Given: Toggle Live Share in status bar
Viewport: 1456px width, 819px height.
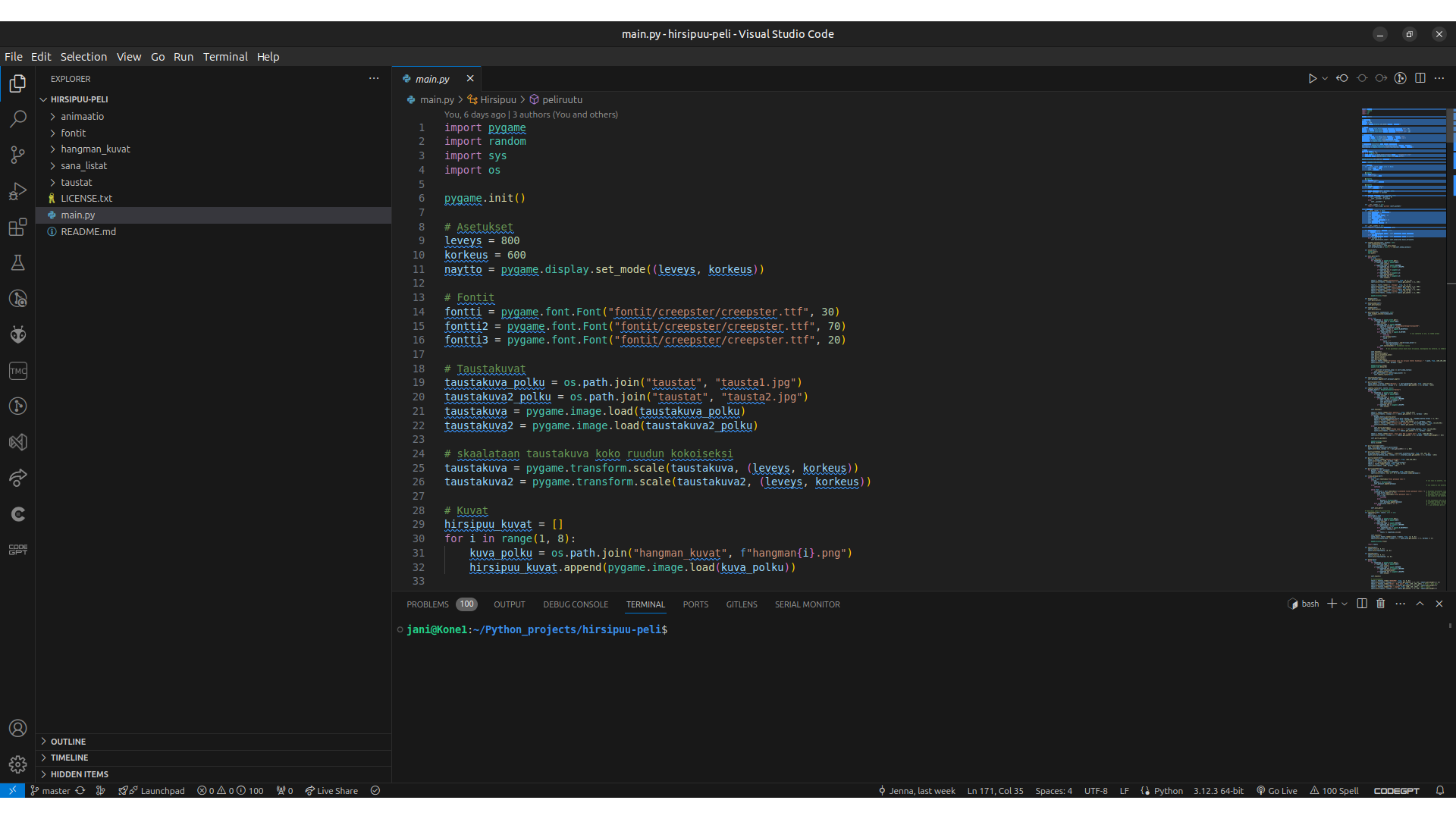Looking at the screenshot, I should point(331,791).
